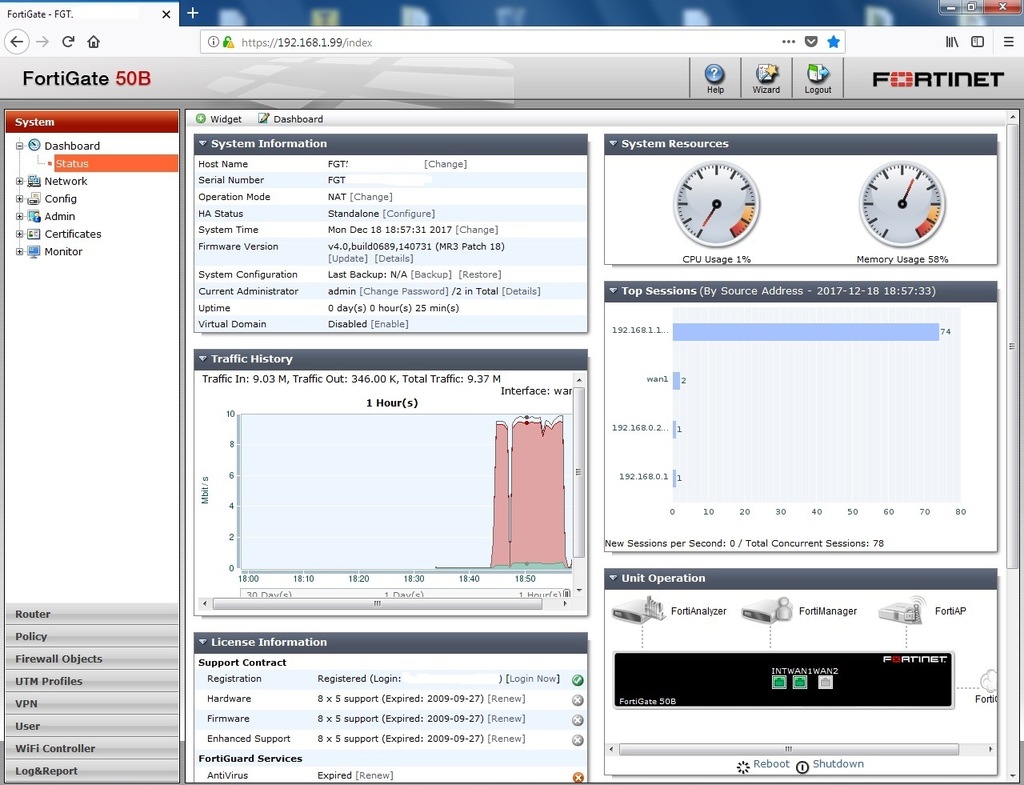This screenshot has width=1024, height=785.
Task: Click Renew link for Hardware support
Action: click(506, 699)
